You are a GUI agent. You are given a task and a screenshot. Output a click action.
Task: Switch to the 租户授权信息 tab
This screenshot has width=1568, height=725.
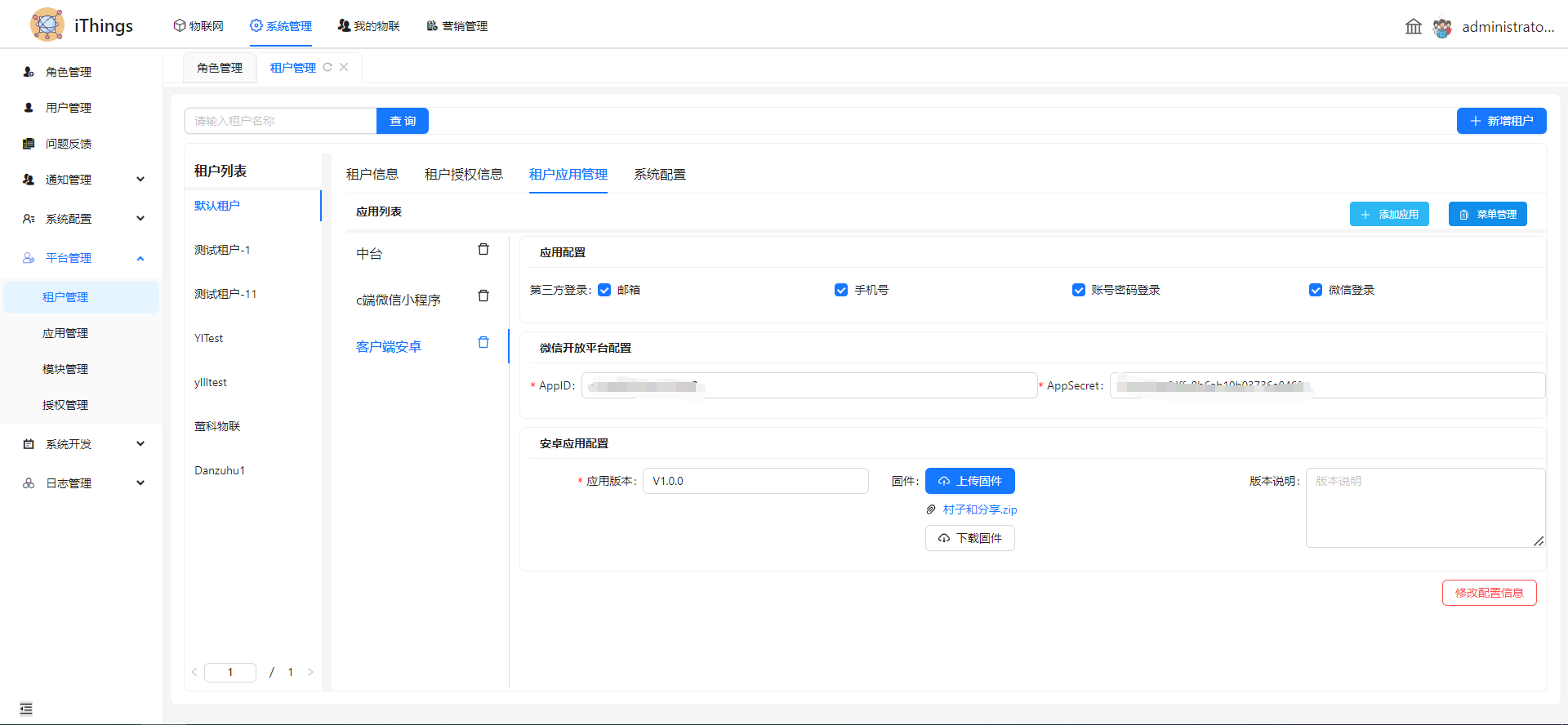(463, 174)
